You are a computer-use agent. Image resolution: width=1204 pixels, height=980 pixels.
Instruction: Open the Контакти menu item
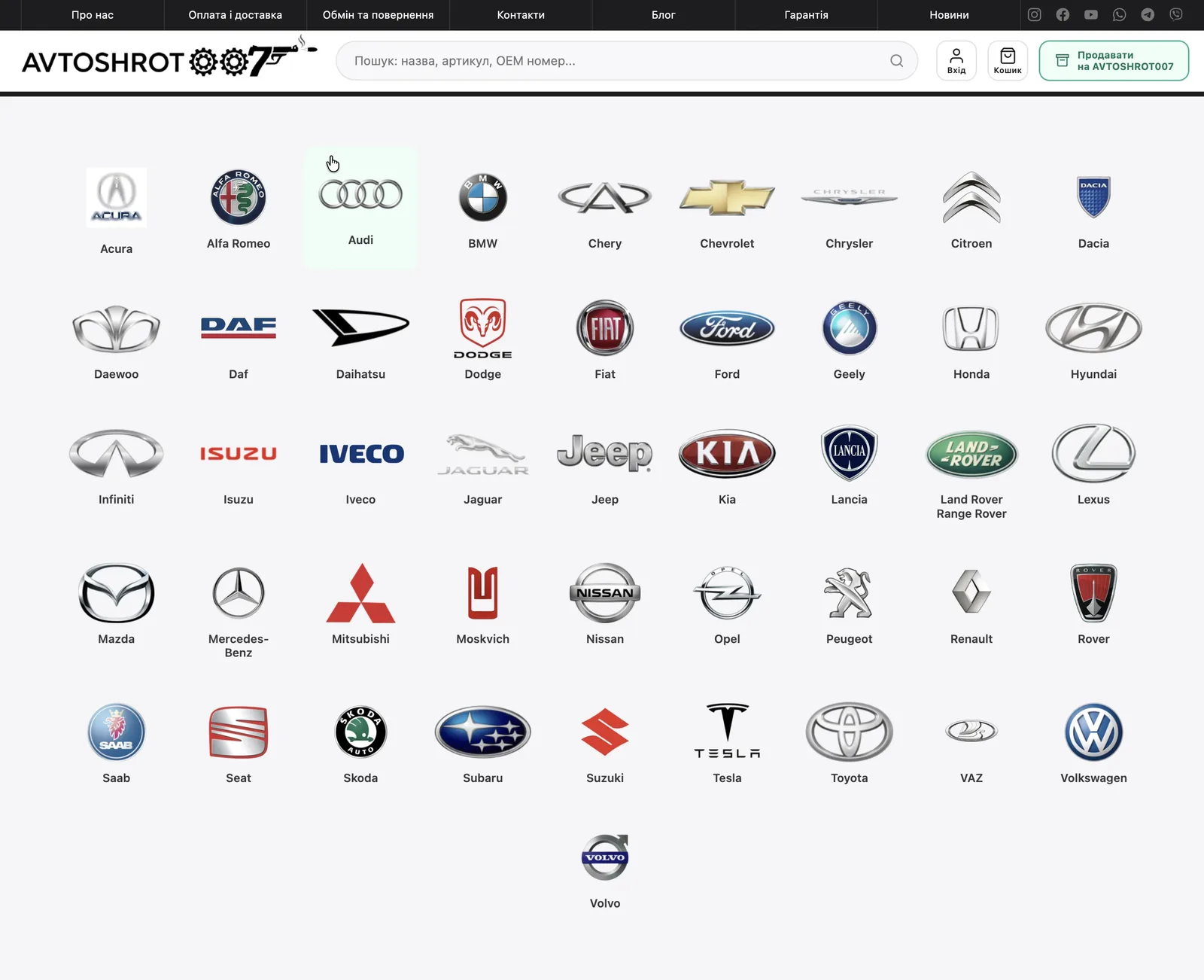pos(521,15)
